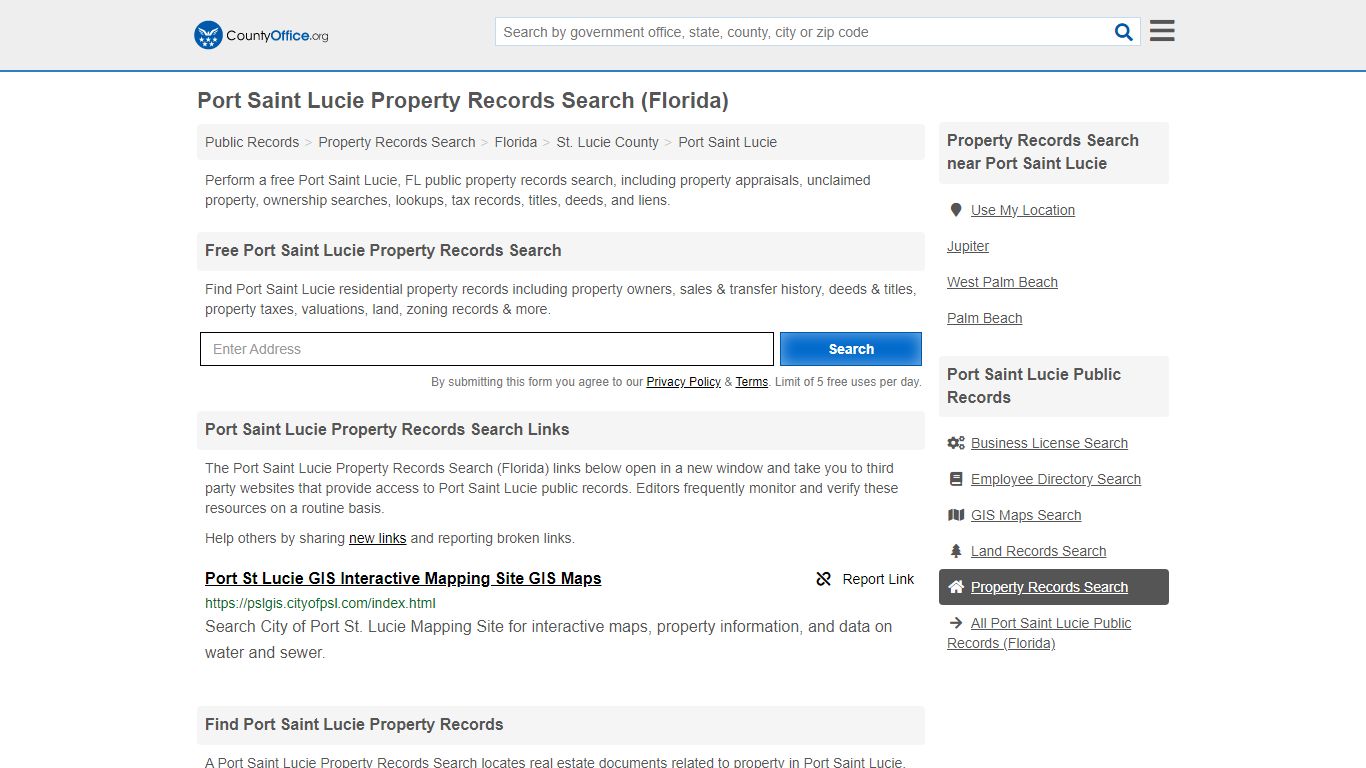Open Port St Lucie GIS Interactive Mapping Site link
Viewport: 1366px width, 768px height.
coord(402,578)
